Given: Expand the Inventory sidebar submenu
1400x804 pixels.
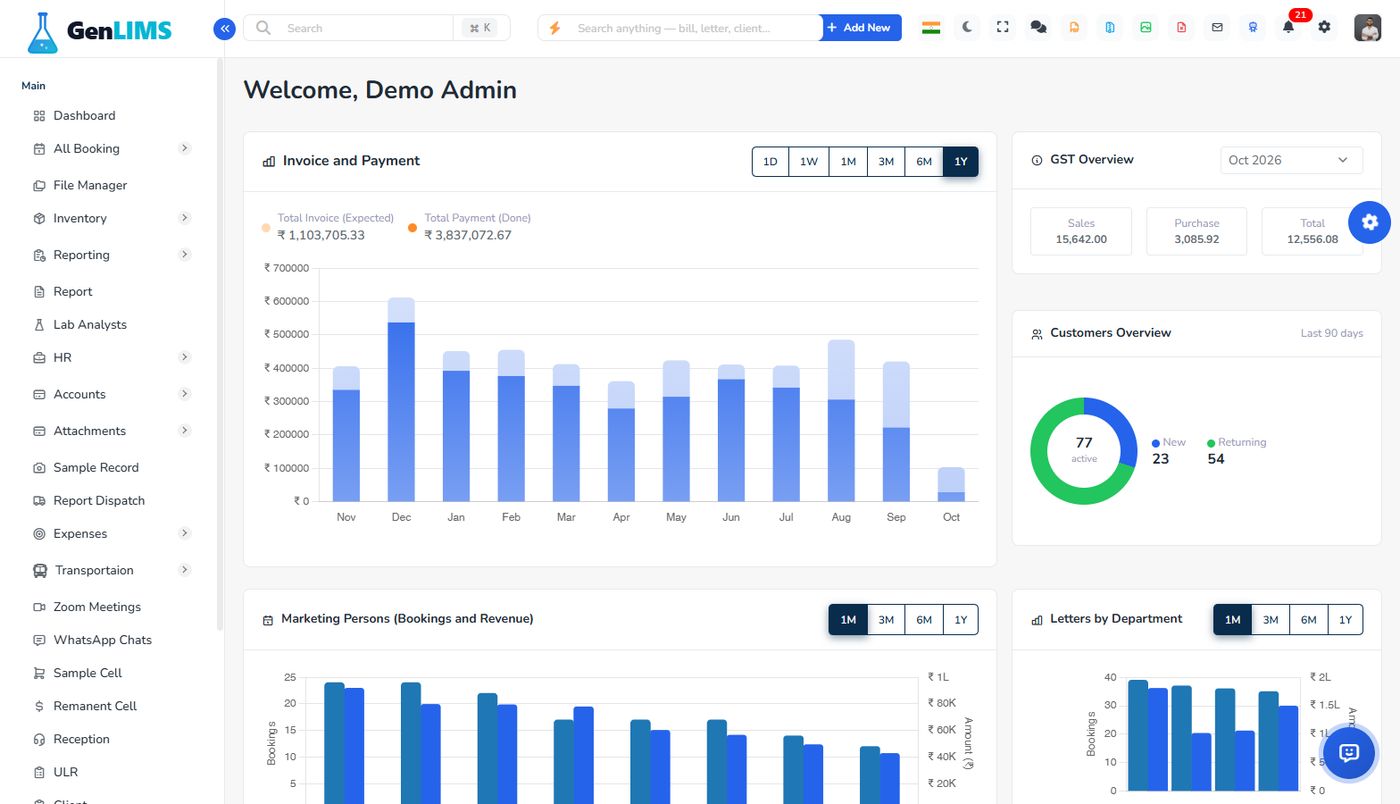Looking at the screenshot, I should tap(184, 218).
